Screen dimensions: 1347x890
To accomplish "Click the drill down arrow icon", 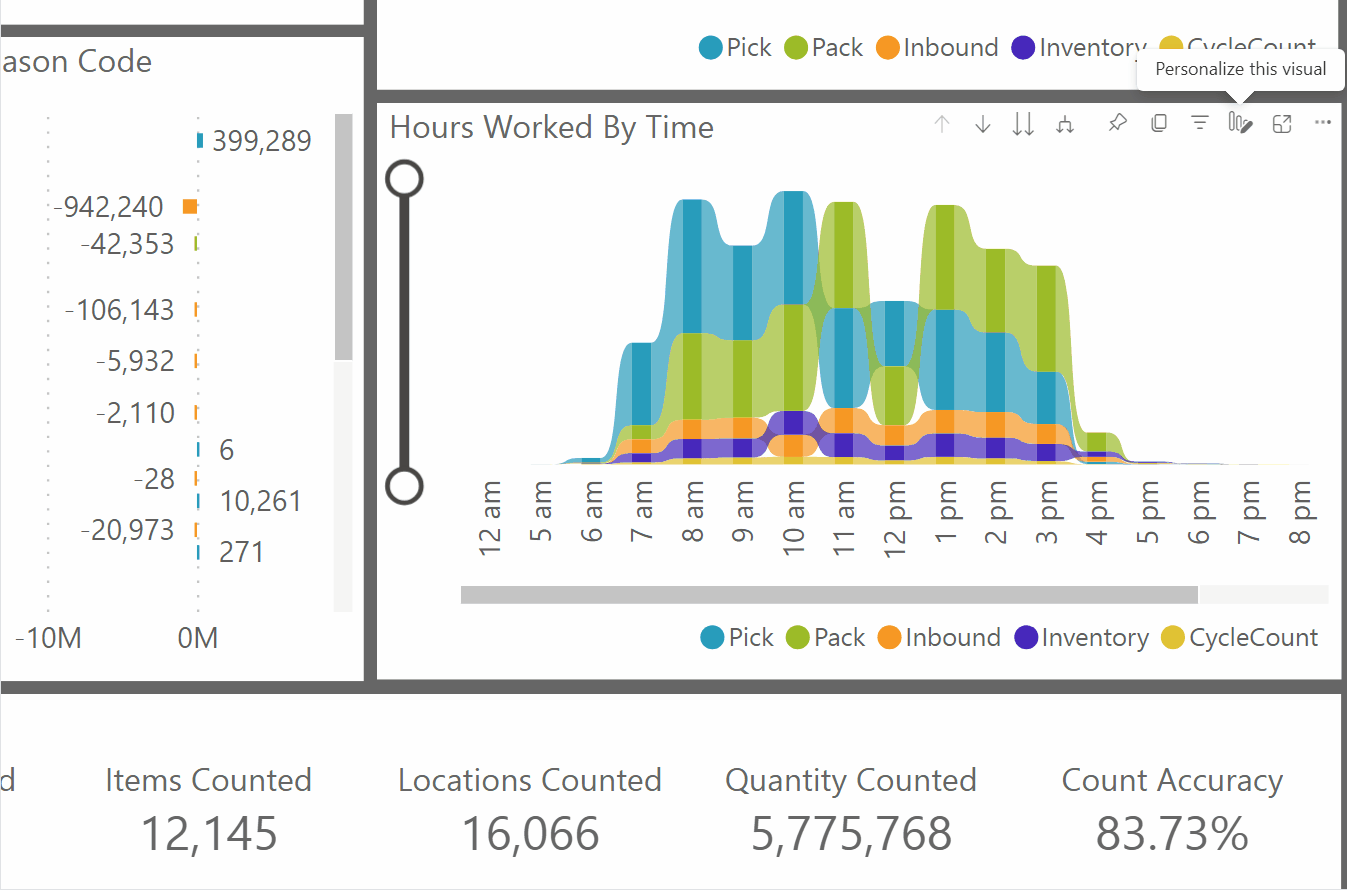I will click(983, 124).
